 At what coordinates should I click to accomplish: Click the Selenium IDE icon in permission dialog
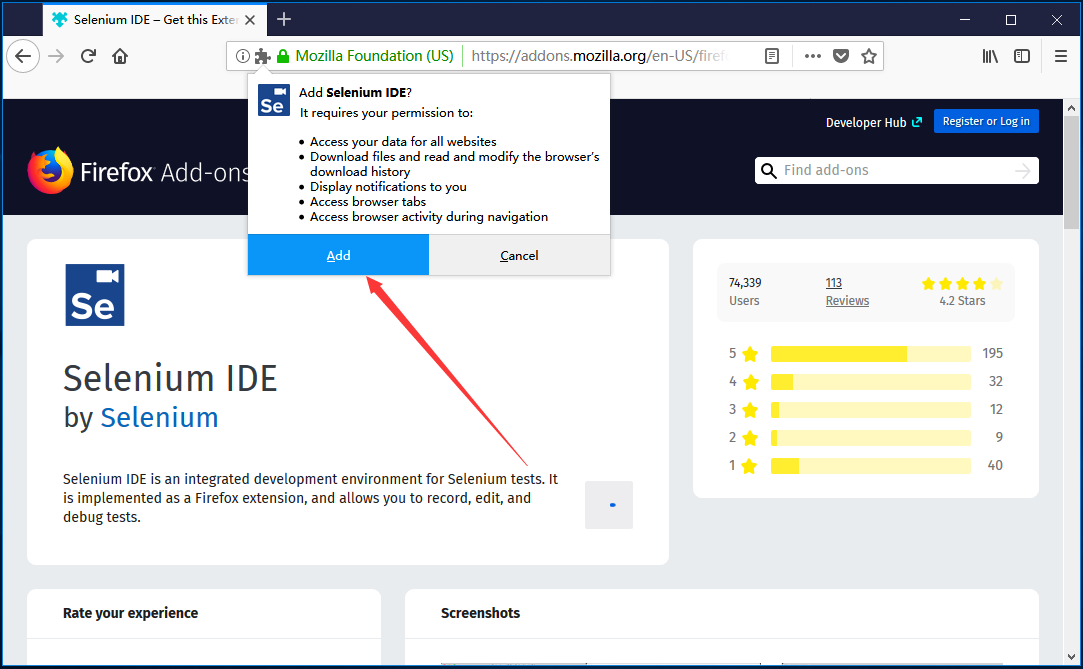[x=274, y=100]
